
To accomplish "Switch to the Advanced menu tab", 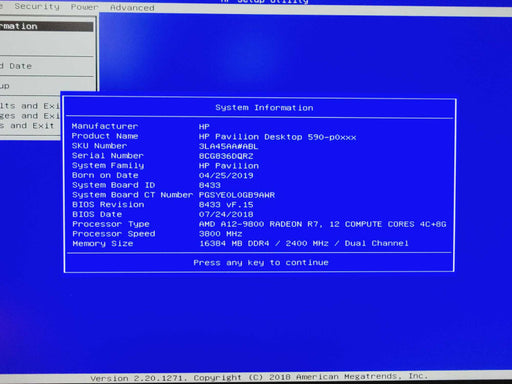I will coord(132,7).
